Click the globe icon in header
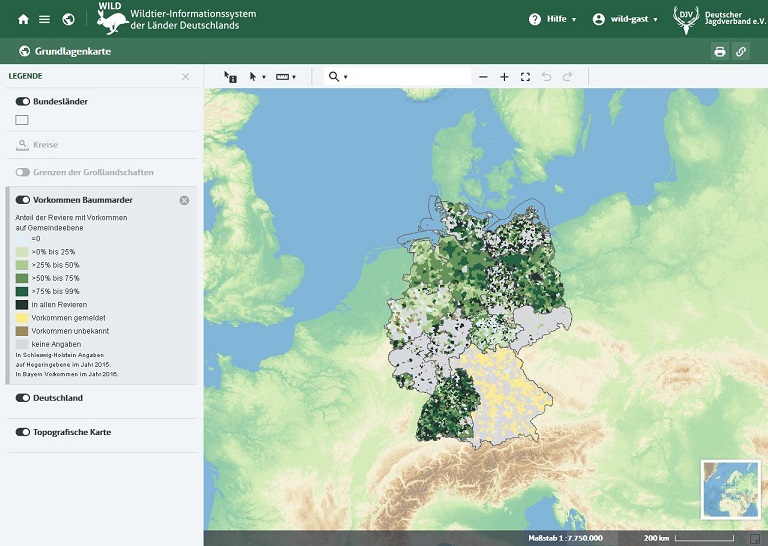768x546 pixels. (x=69, y=19)
